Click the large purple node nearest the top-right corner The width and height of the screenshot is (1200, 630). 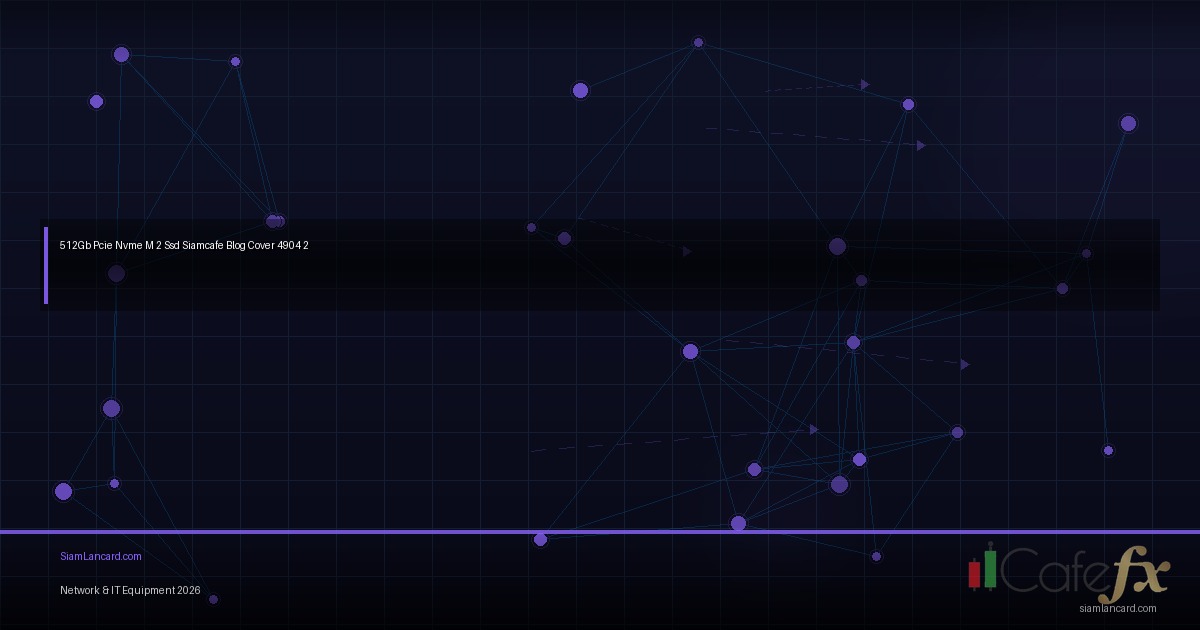[x=1128, y=123]
